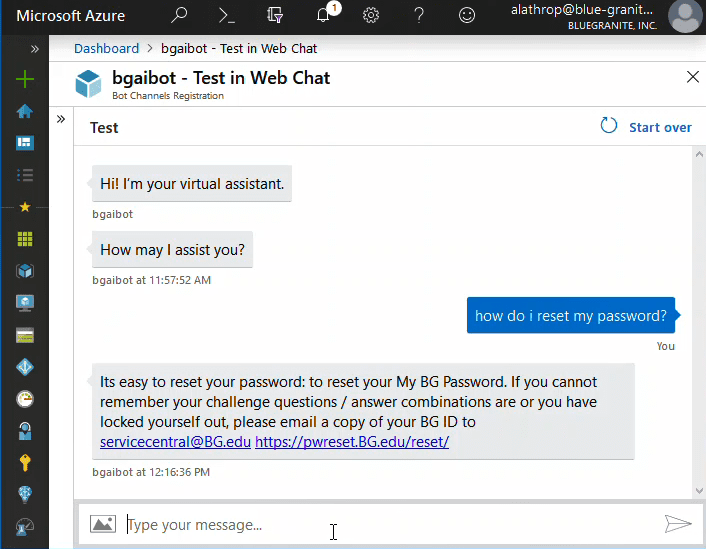Click the alathrop@blue-granit account label
The height and width of the screenshot is (549, 706).
581,9
